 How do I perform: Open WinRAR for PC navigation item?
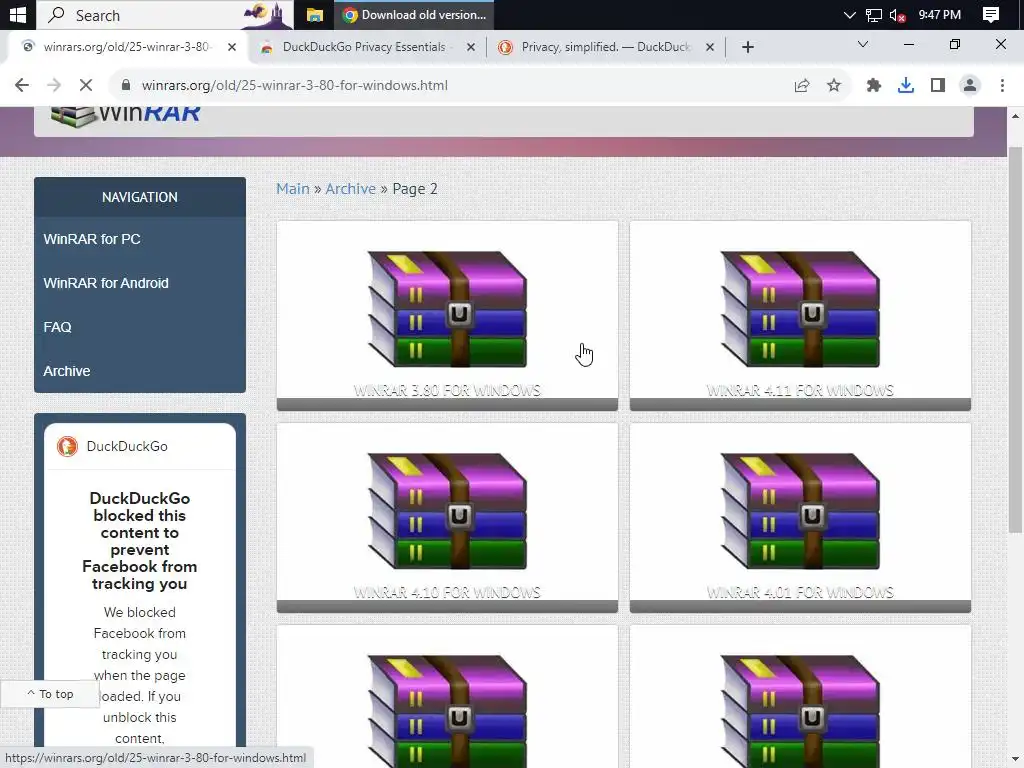point(91,239)
